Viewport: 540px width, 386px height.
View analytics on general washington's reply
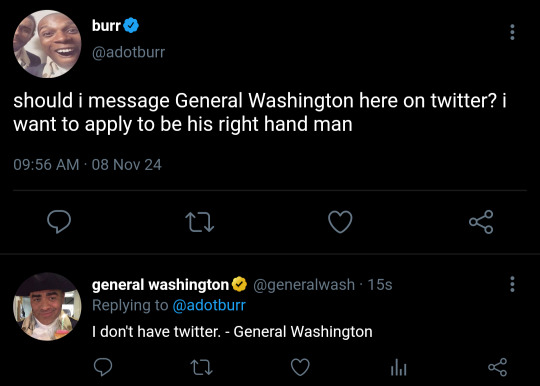click(399, 367)
